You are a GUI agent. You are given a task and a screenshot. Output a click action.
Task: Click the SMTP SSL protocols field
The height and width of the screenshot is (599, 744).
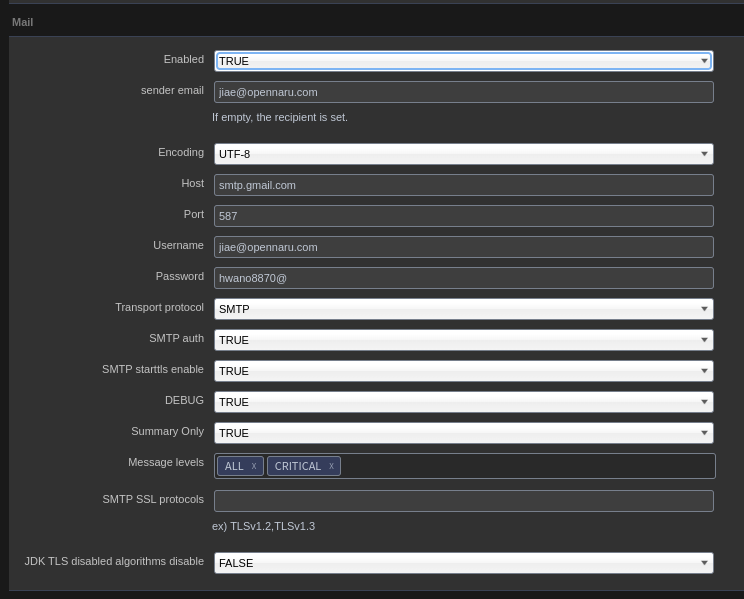point(463,500)
